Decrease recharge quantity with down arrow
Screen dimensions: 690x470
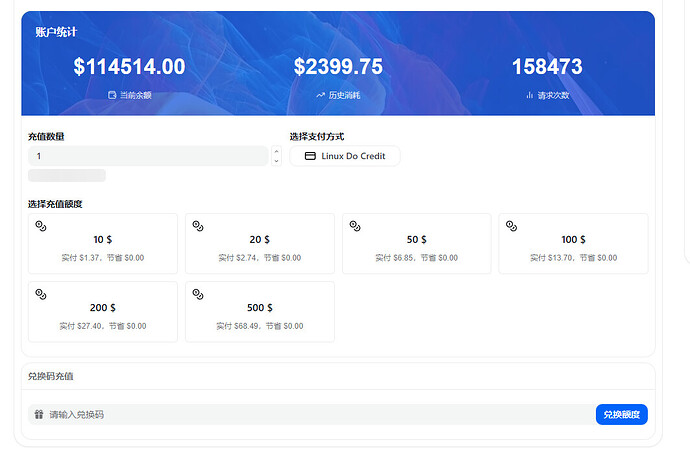click(276, 161)
